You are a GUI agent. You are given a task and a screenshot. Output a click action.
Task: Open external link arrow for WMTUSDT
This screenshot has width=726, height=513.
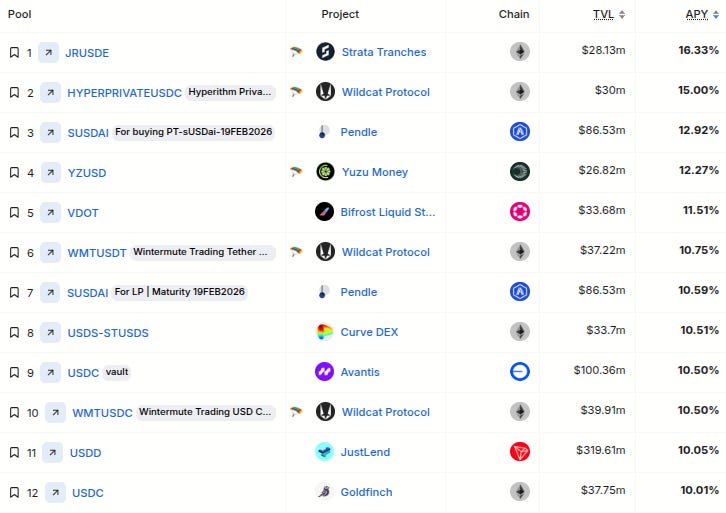(x=50, y=252)
